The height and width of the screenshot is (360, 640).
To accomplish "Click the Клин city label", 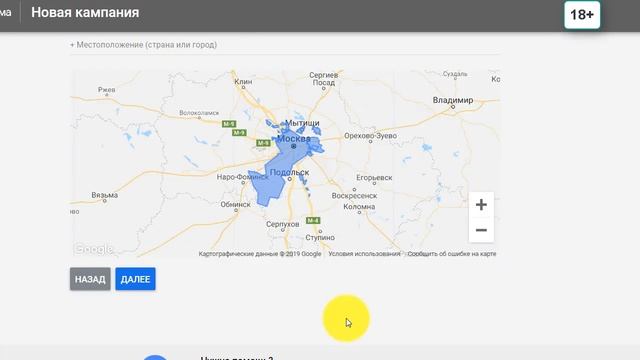I will (243, 82).
